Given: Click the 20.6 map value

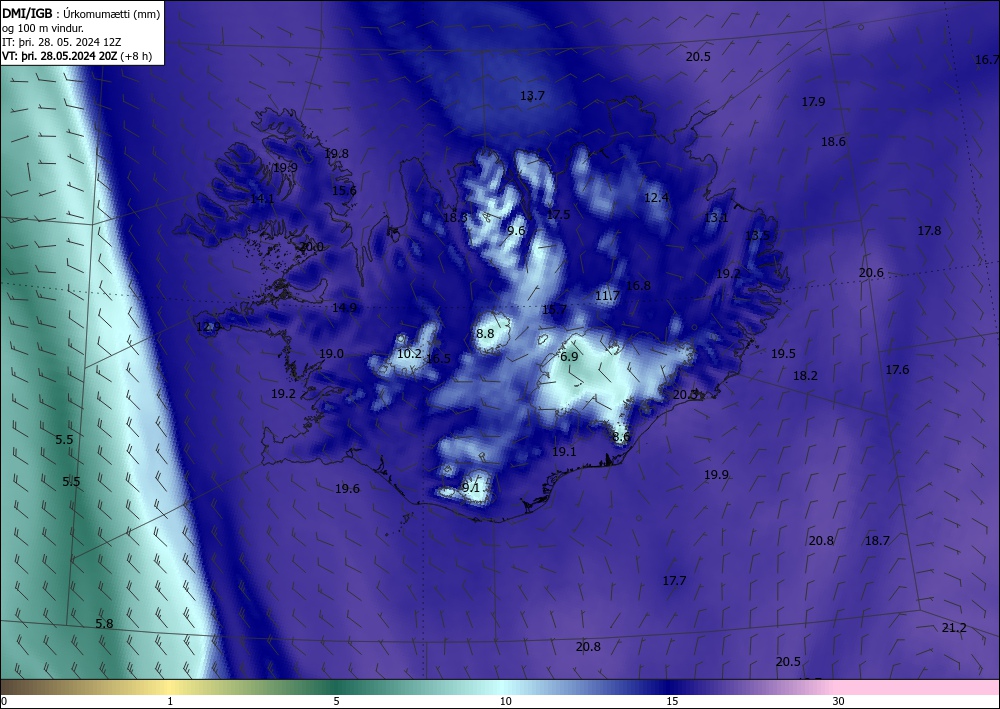Looking at the screenshot, I should (x=871, y=273).
